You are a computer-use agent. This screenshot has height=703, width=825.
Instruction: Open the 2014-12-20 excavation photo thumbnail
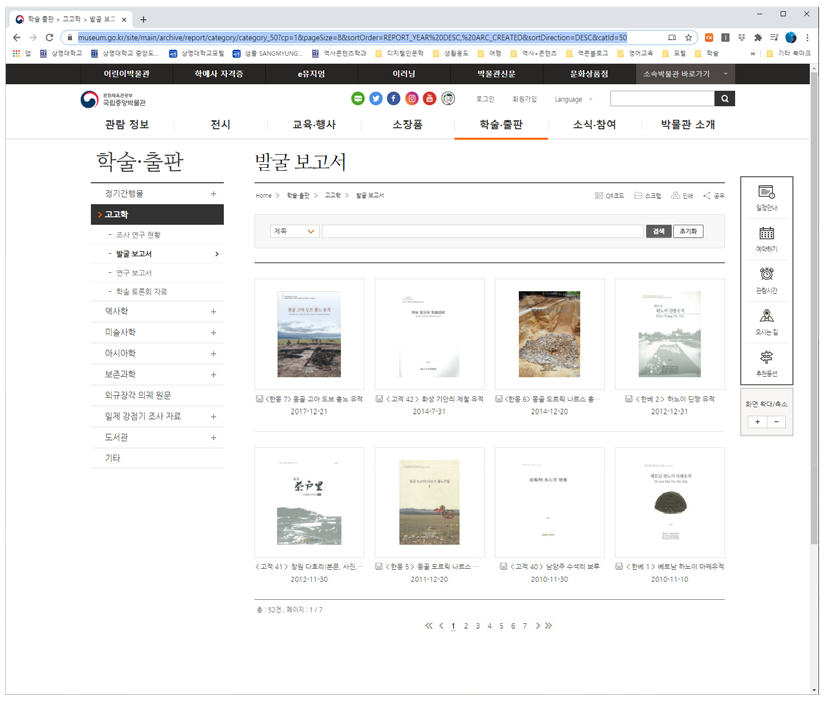point(549,334)
